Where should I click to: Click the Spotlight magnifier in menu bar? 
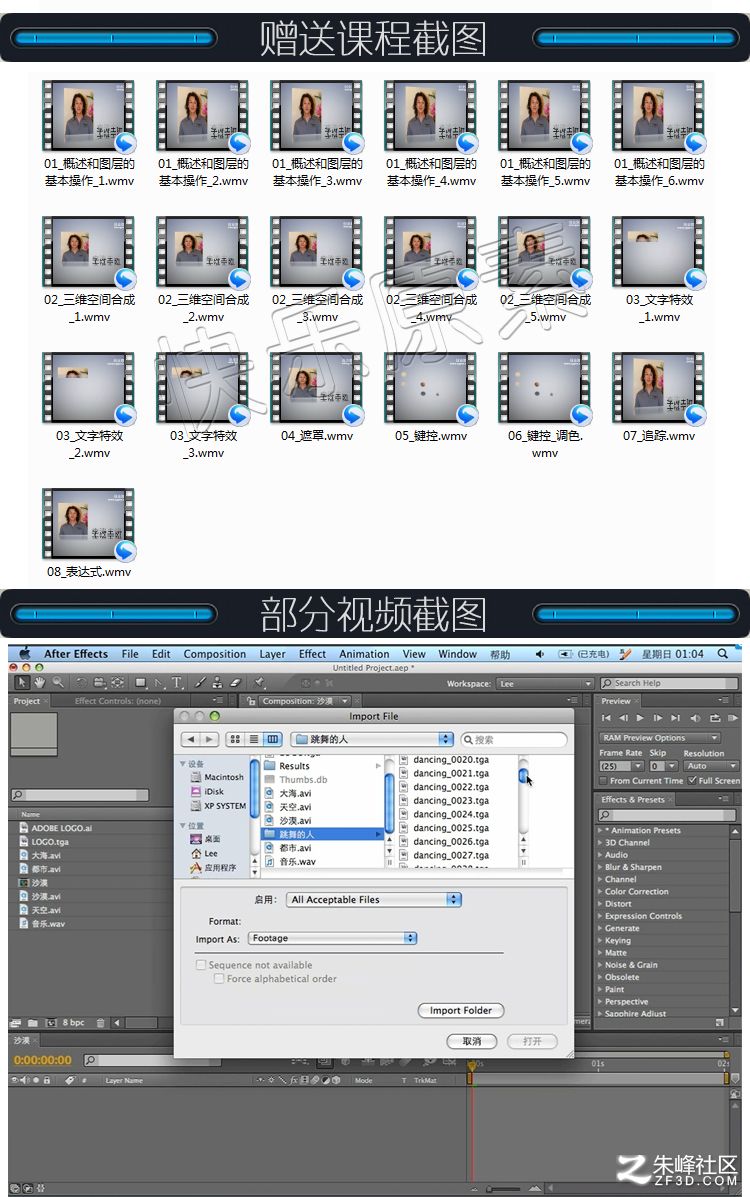point(723,653)
